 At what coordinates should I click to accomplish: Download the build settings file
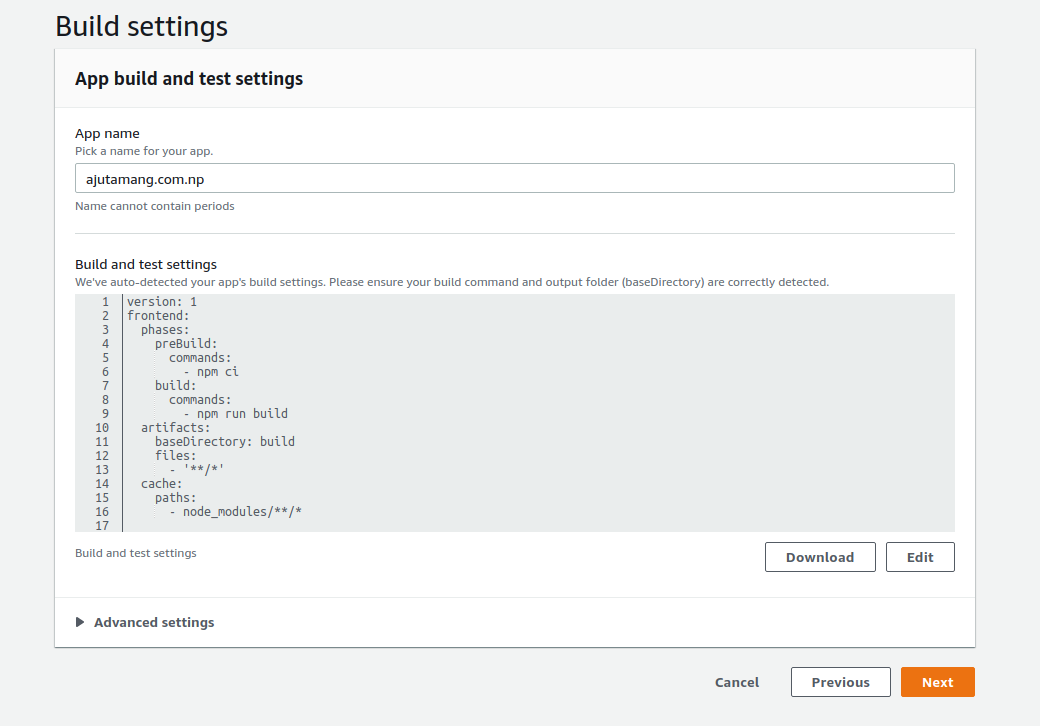(x=819, y=557)
